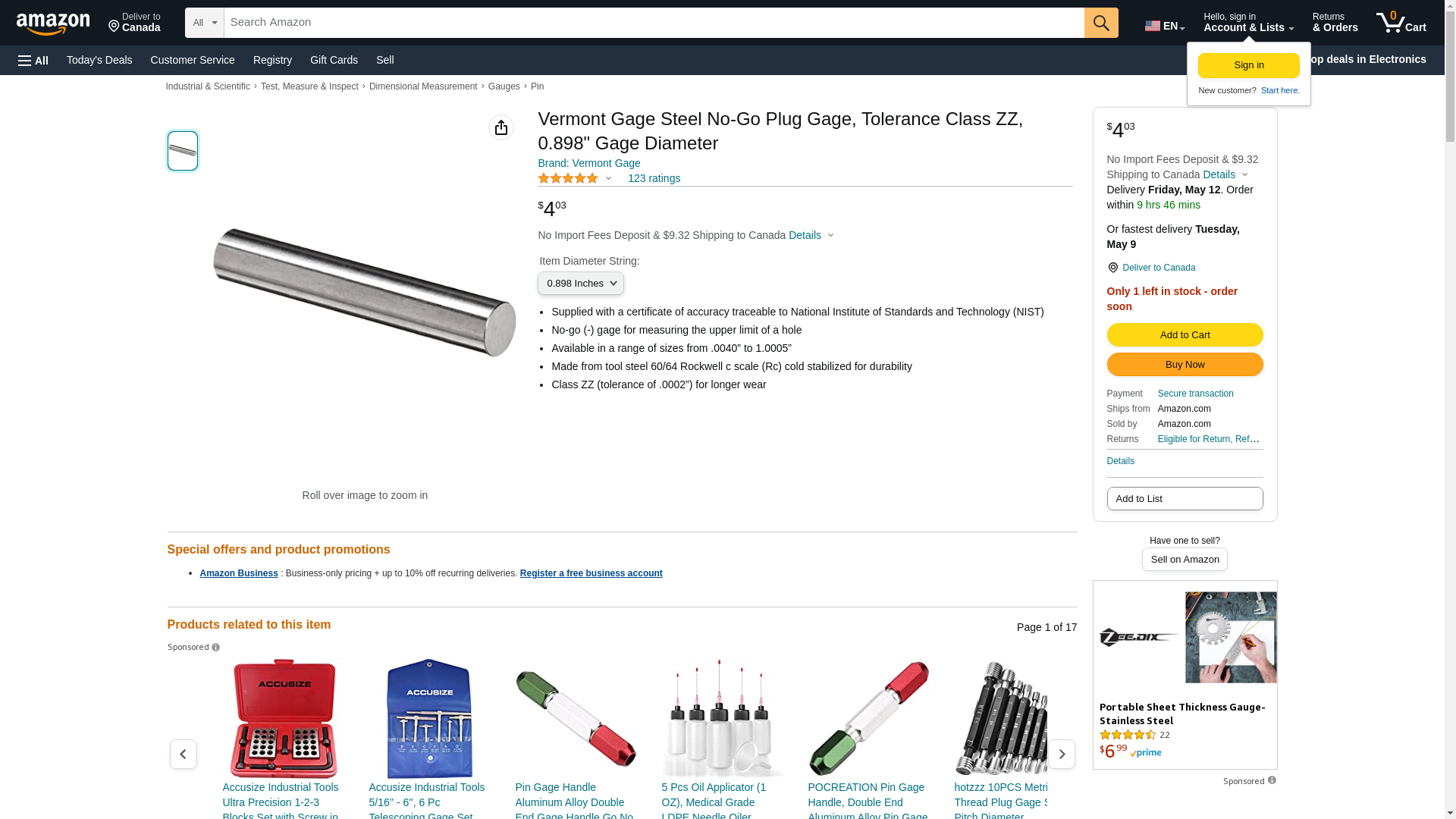Open the shopping cart
This screenshot has width=1456, height=819.
pyautogui.click(x=1401, y=23)
